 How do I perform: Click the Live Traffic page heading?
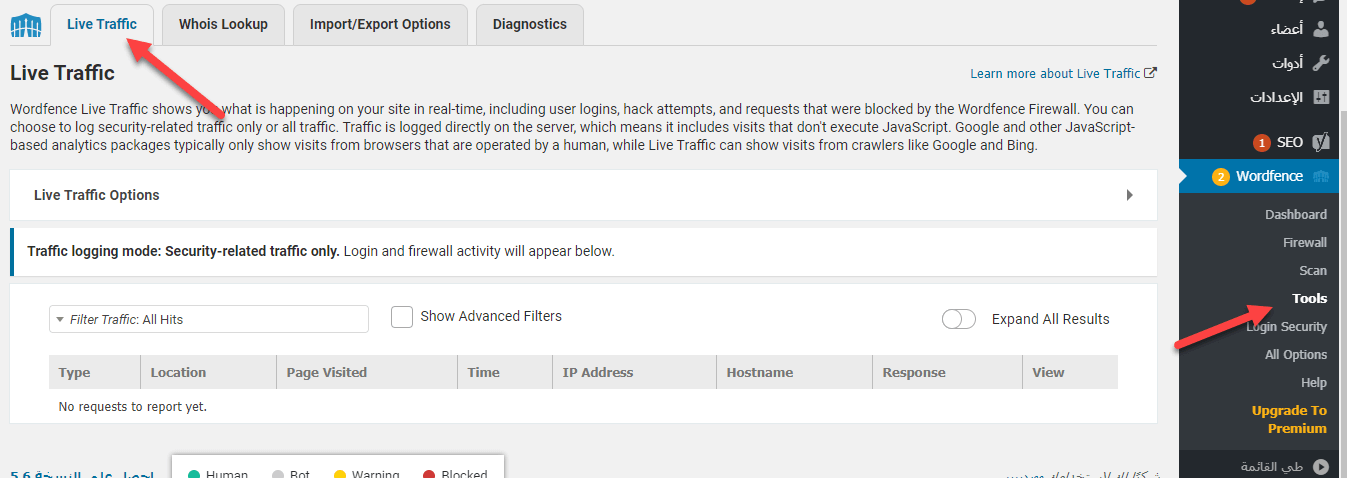(x=62, y=73)
